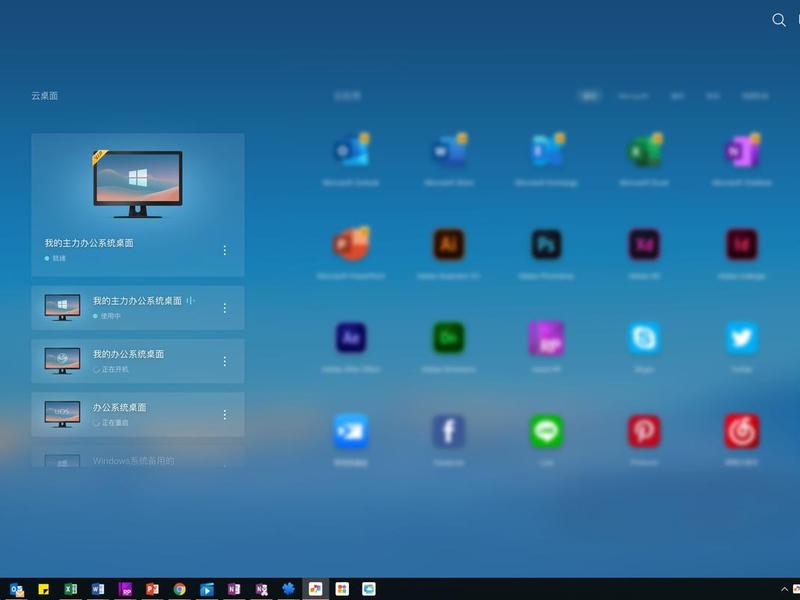
Task: Open Microsoft Exchange in the app grid
Action: pos(546,149)
